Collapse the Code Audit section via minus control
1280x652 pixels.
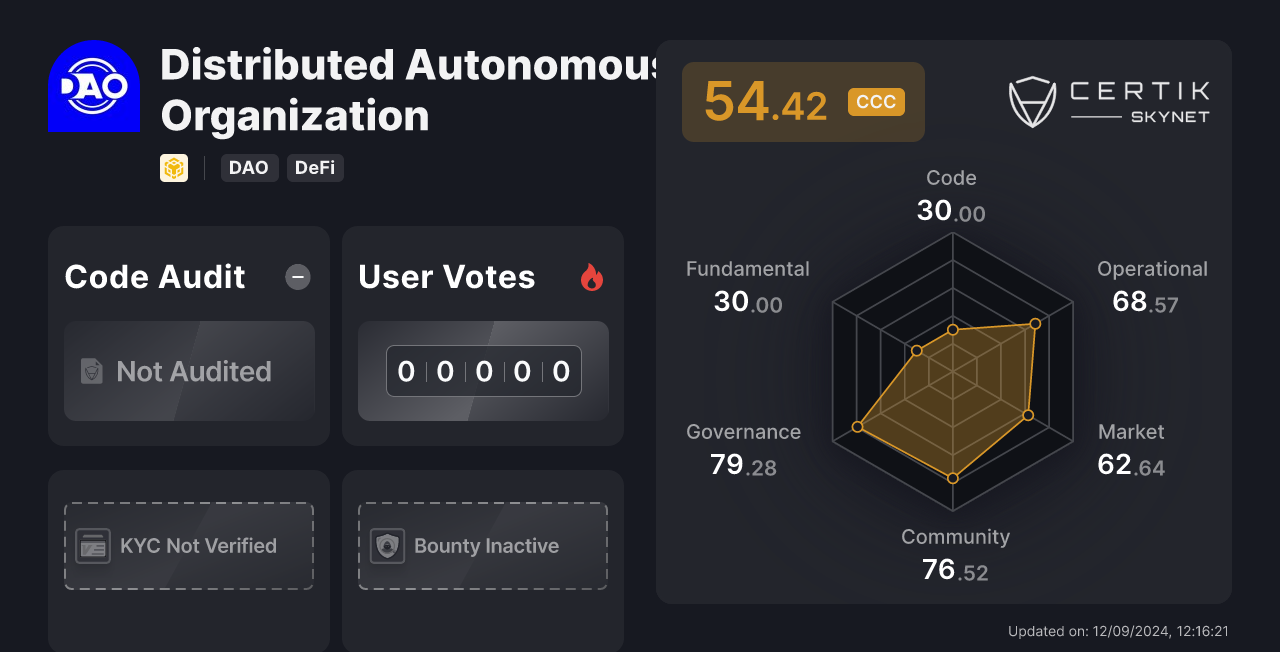tap(297, 277)
